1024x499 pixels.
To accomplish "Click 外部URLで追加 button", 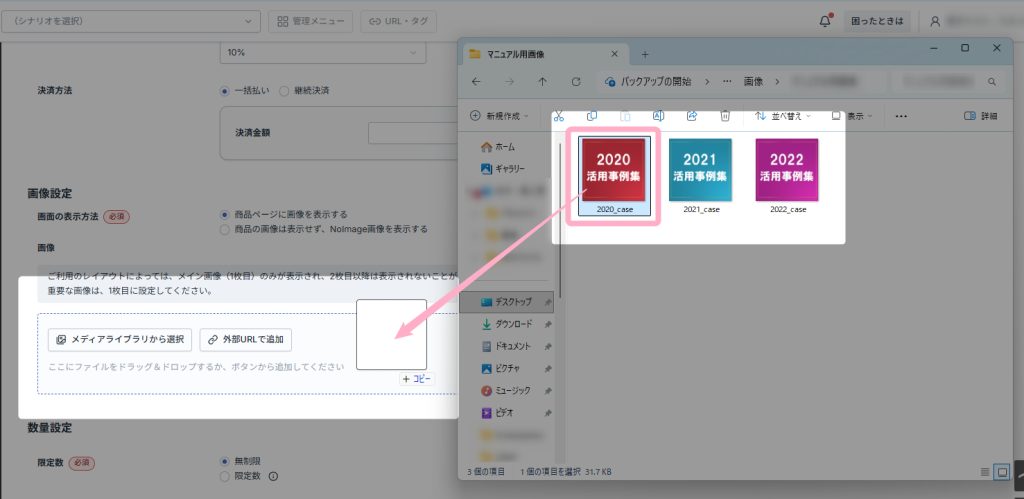I will point(246,340).
